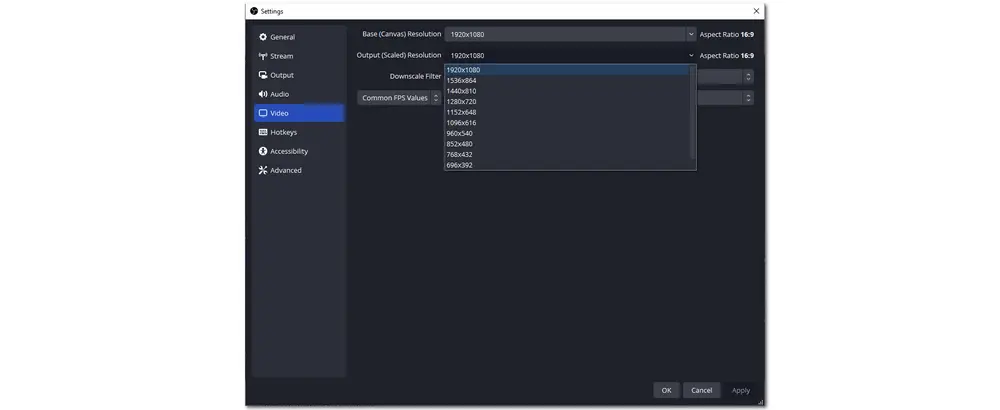Close the Settings window

click(x=756, y=11)
